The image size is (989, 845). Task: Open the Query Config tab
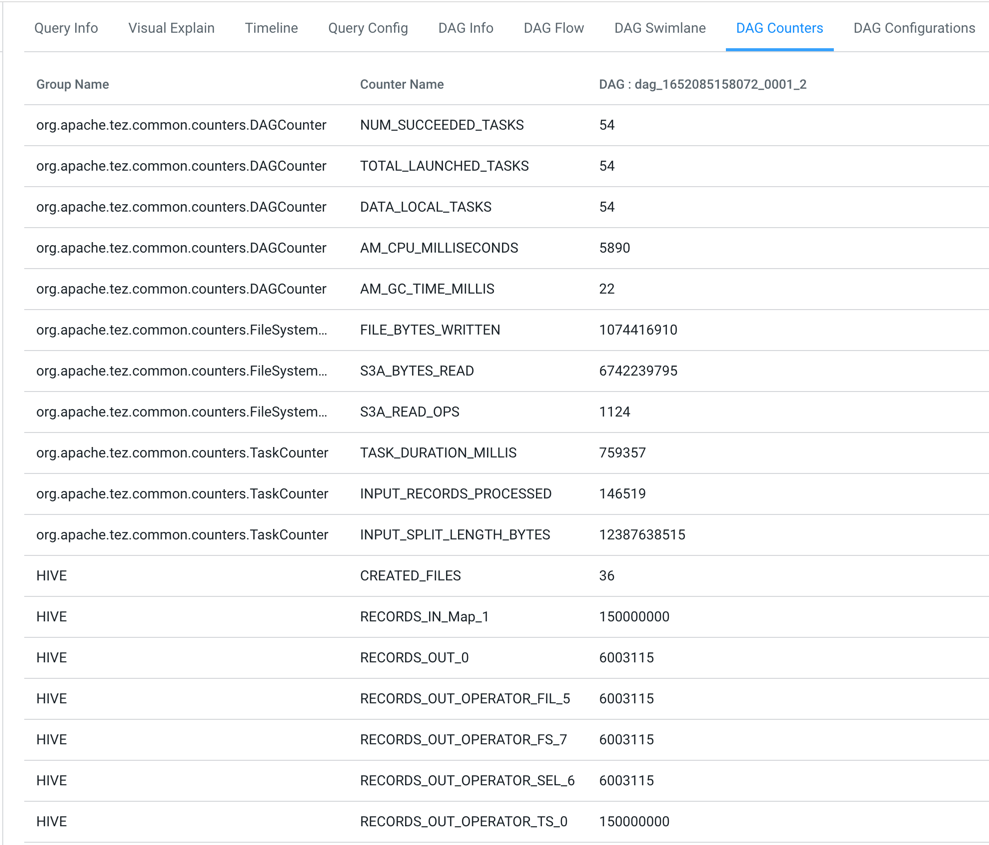point(367,28)
